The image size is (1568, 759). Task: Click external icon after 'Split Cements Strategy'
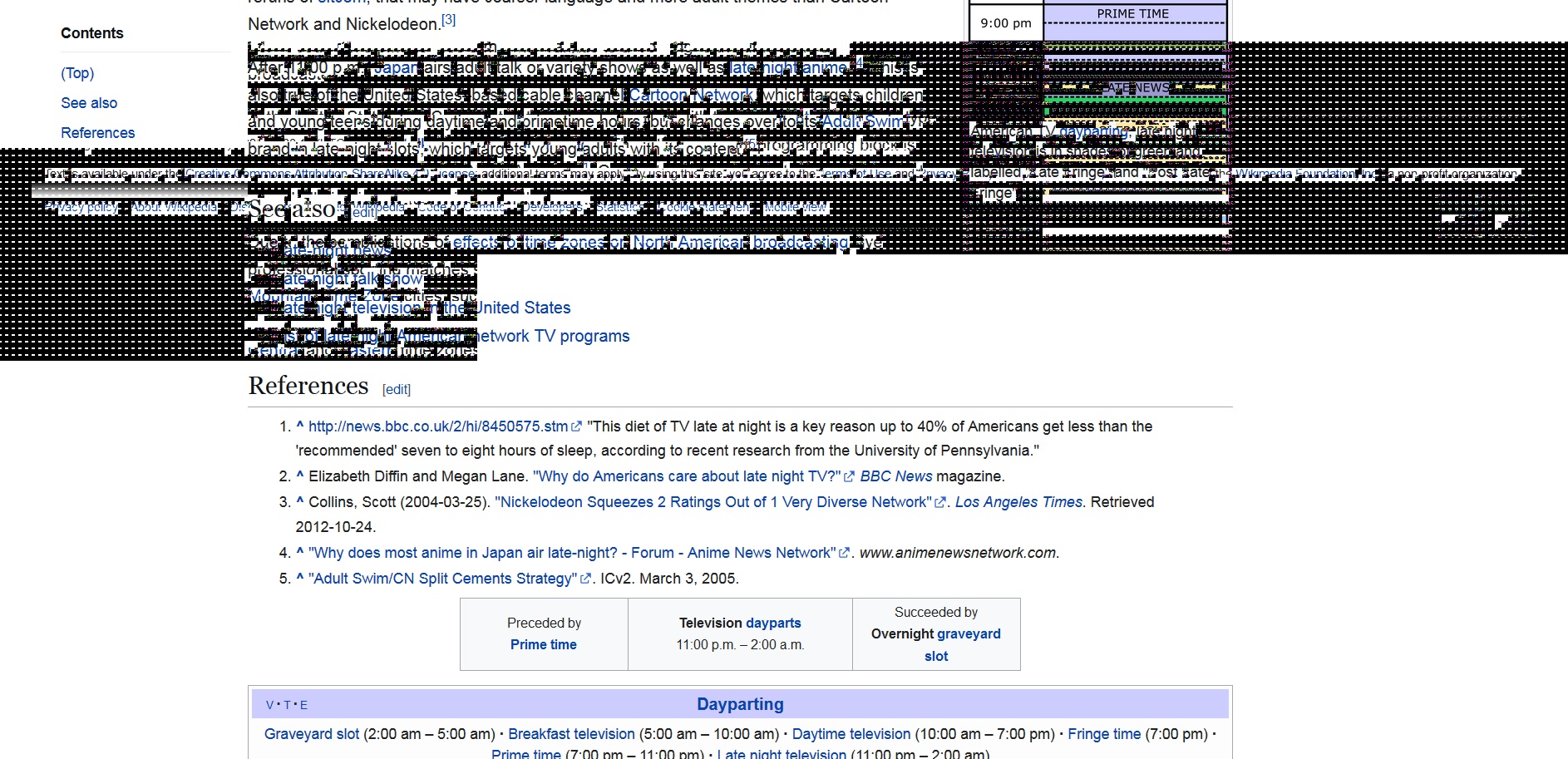click(x=585, y=579)
